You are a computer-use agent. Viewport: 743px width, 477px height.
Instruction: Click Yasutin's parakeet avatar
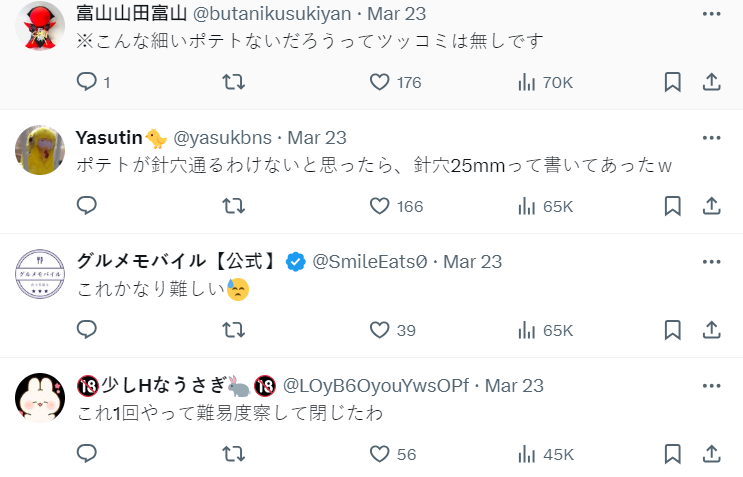coord(40,150)
